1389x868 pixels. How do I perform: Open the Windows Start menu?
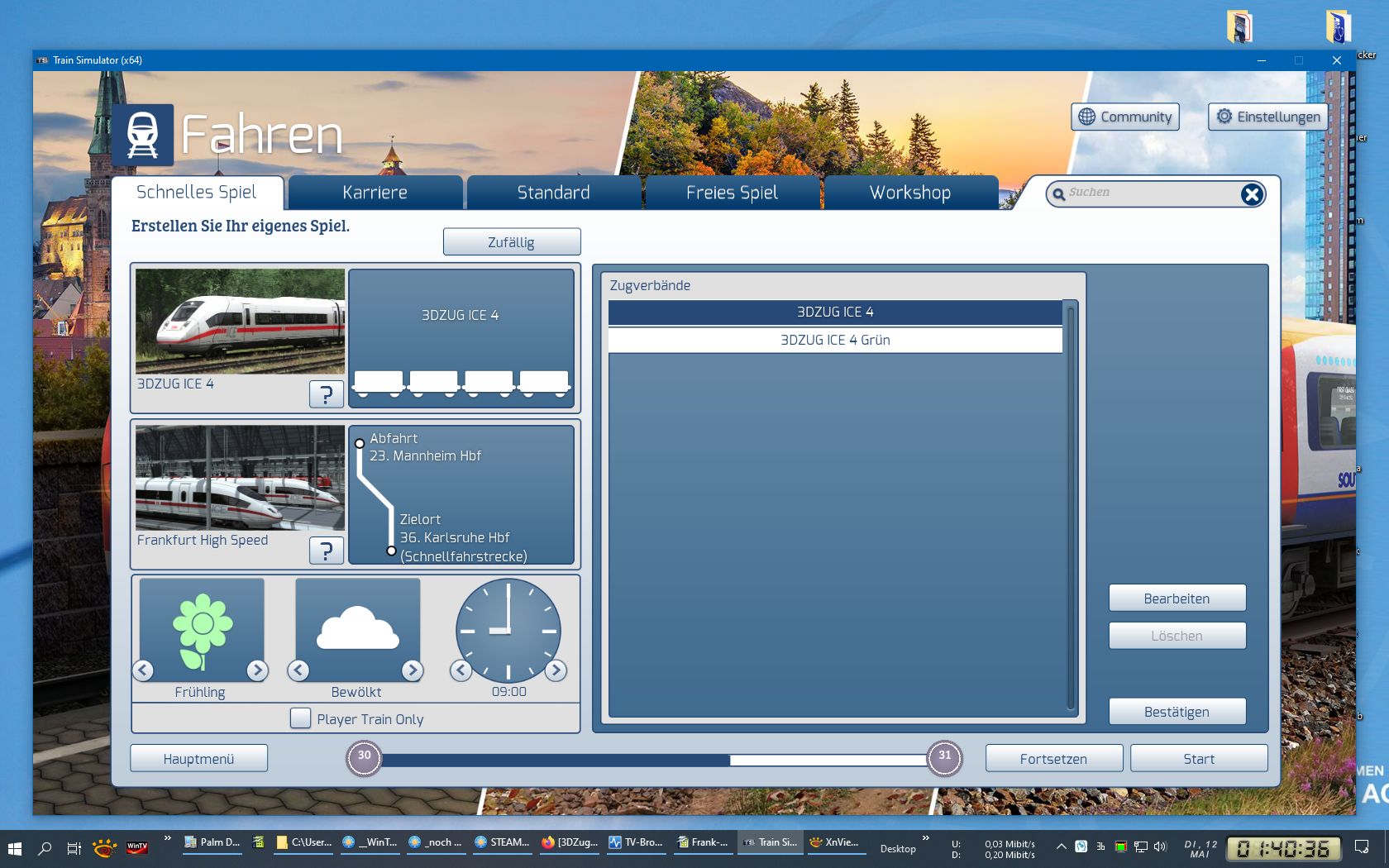coord(15,848)
